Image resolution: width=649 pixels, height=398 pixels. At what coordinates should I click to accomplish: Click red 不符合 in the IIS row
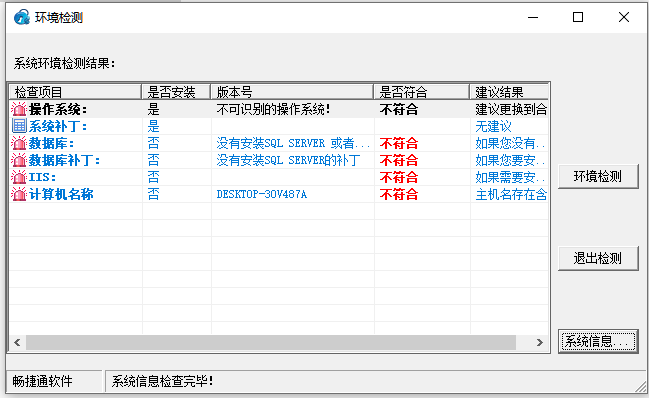(x=399, y=177)
